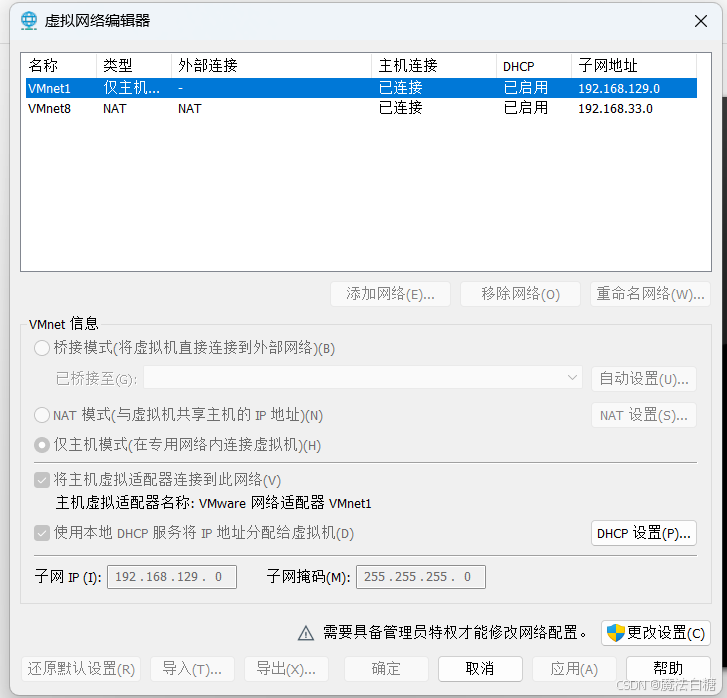Toggle 将主机虚拟适配器连接到此网络 checkbox
The image size is (727, 698).
click(x=42, y=480)
